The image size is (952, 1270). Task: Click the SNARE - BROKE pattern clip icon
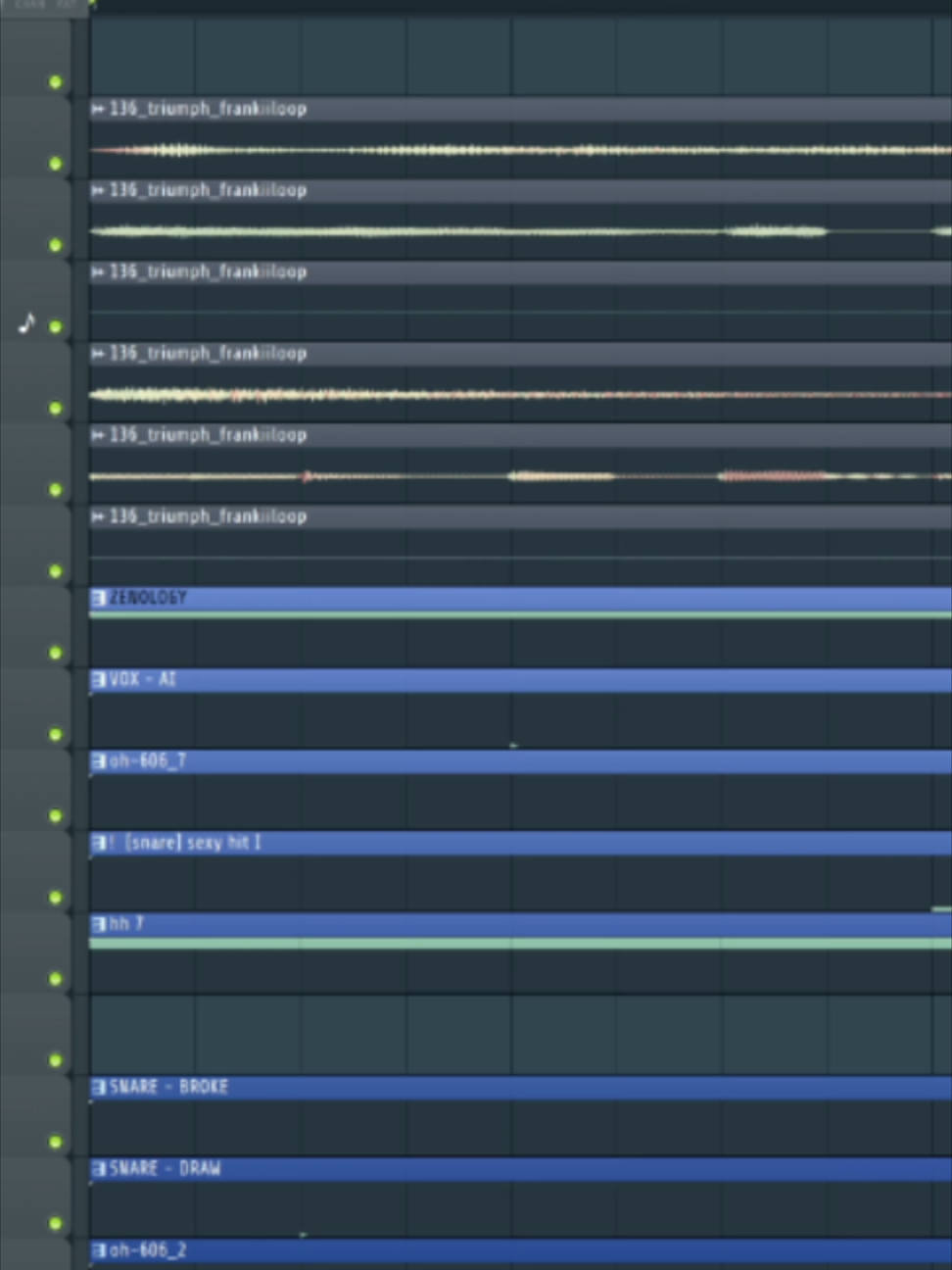(x=98, y=1087)
